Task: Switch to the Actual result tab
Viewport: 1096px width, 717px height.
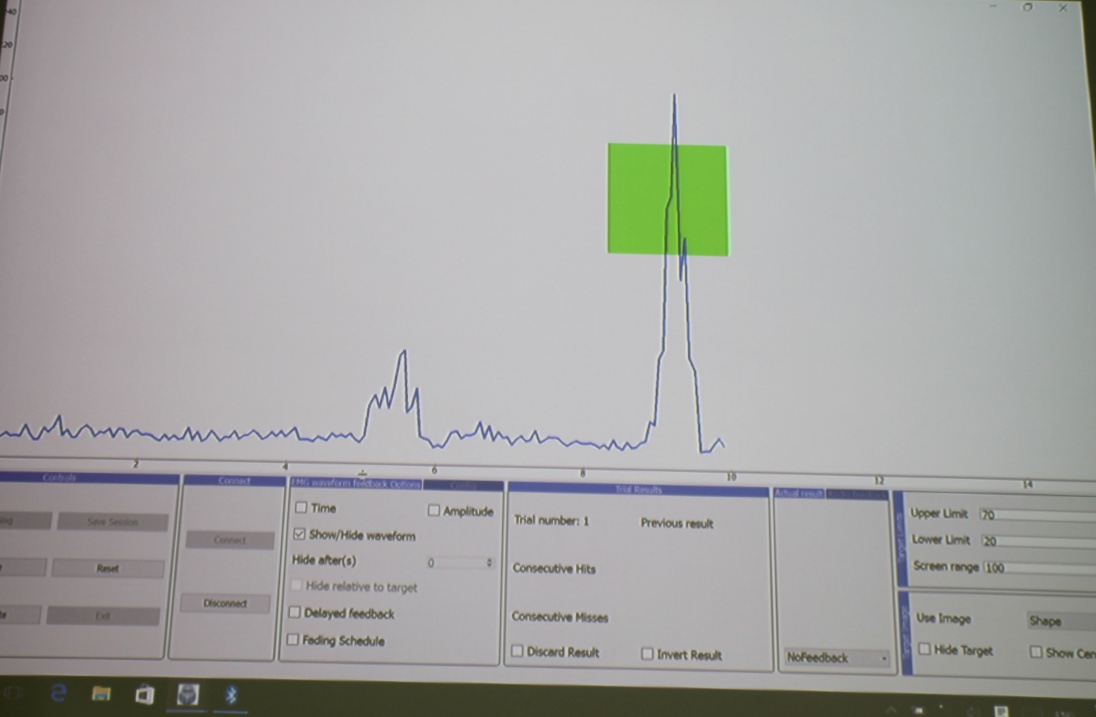Action: 798,494
